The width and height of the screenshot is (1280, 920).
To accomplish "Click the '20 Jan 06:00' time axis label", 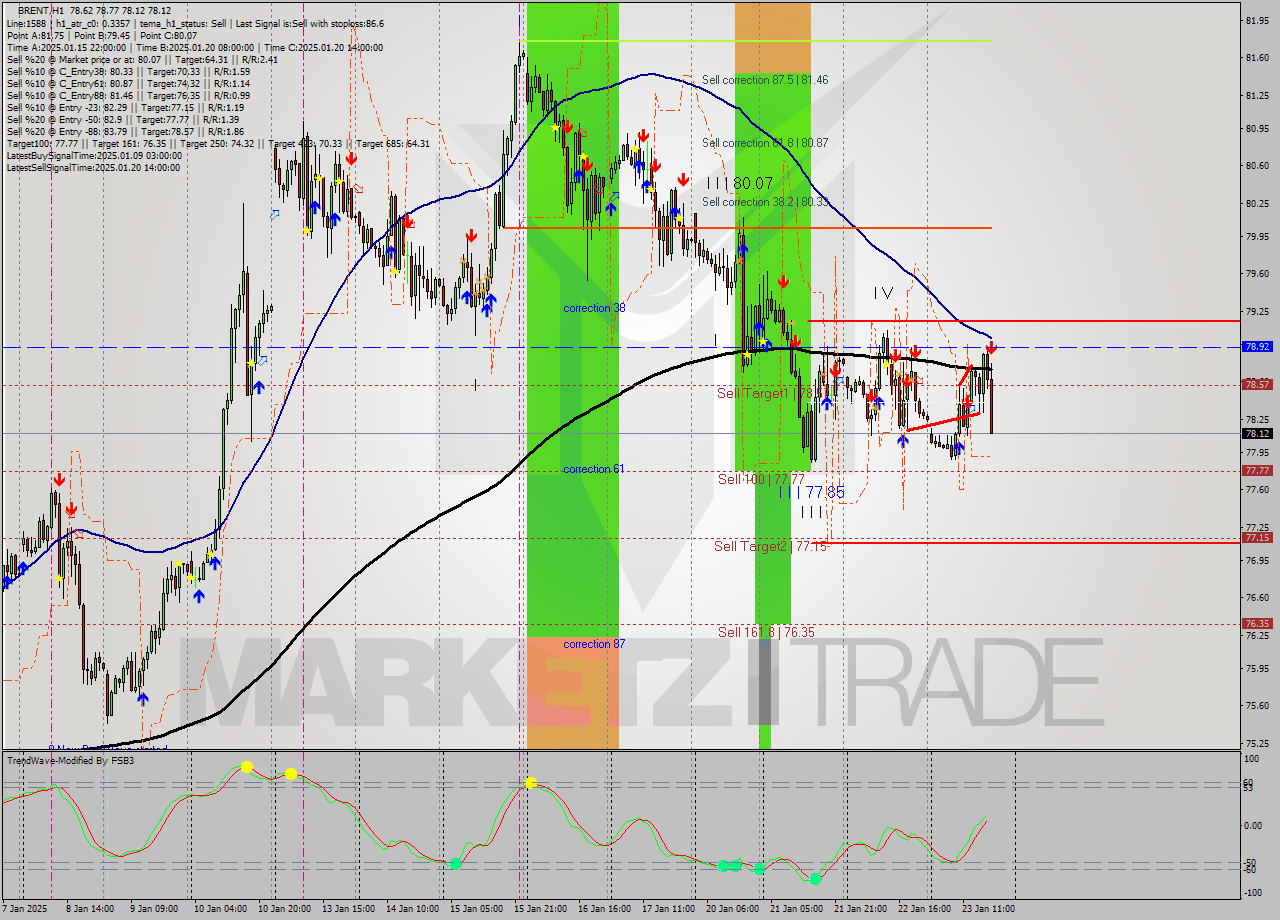I will 733,909.
